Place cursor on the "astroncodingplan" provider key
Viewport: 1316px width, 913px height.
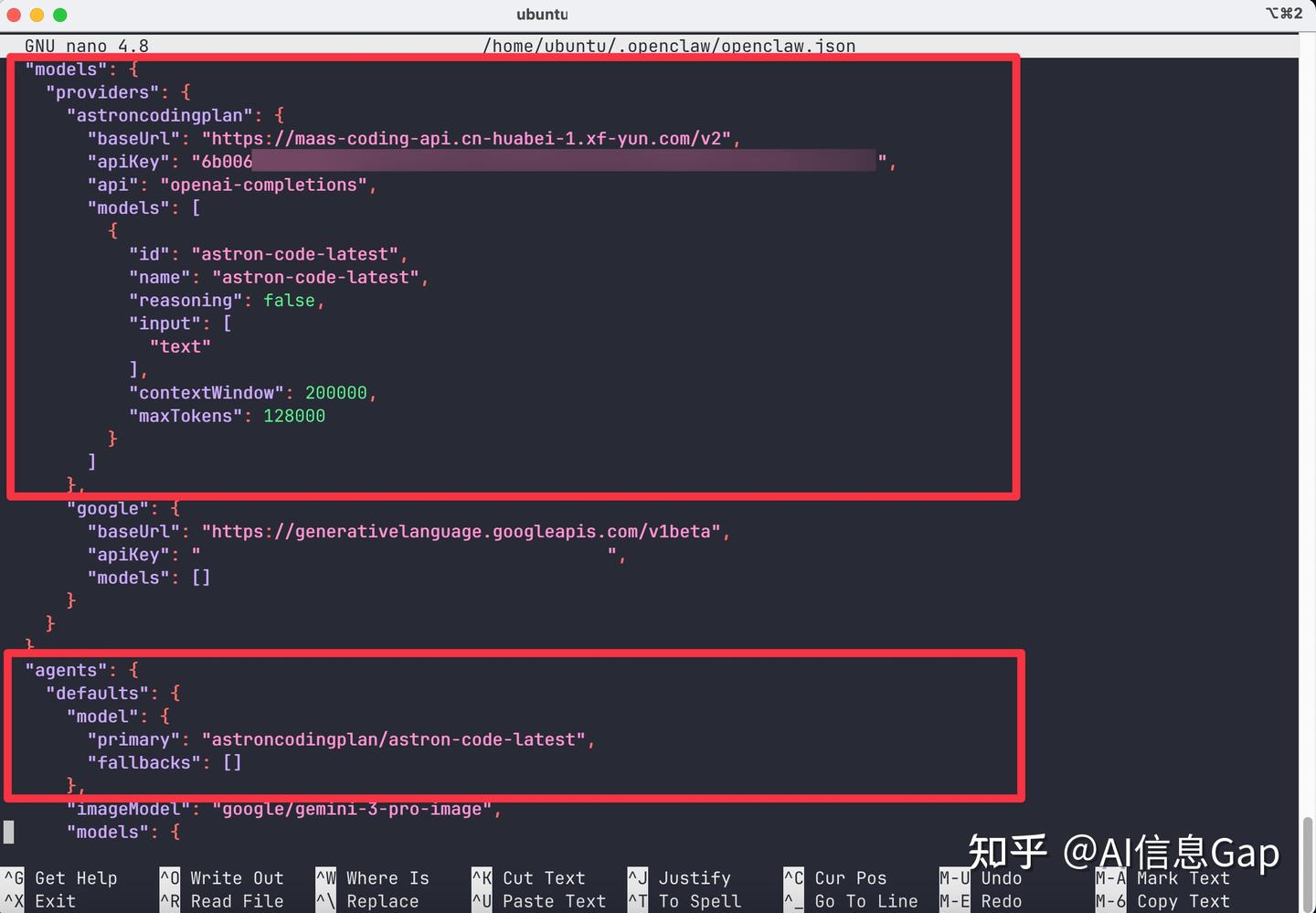point(160,116)
